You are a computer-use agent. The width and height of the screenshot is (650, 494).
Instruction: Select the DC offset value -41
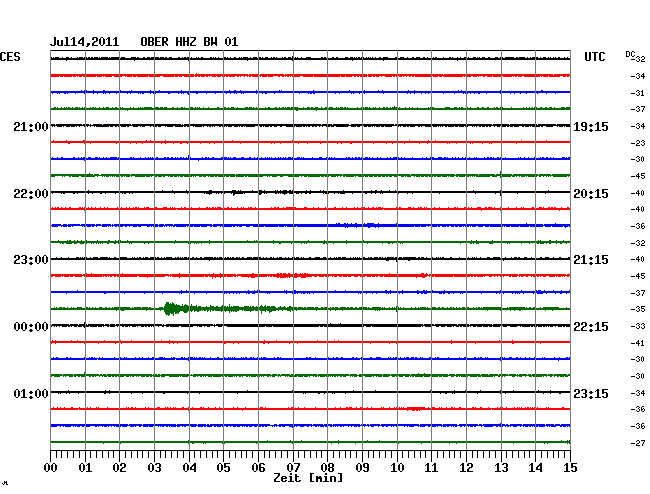[638, 343]
